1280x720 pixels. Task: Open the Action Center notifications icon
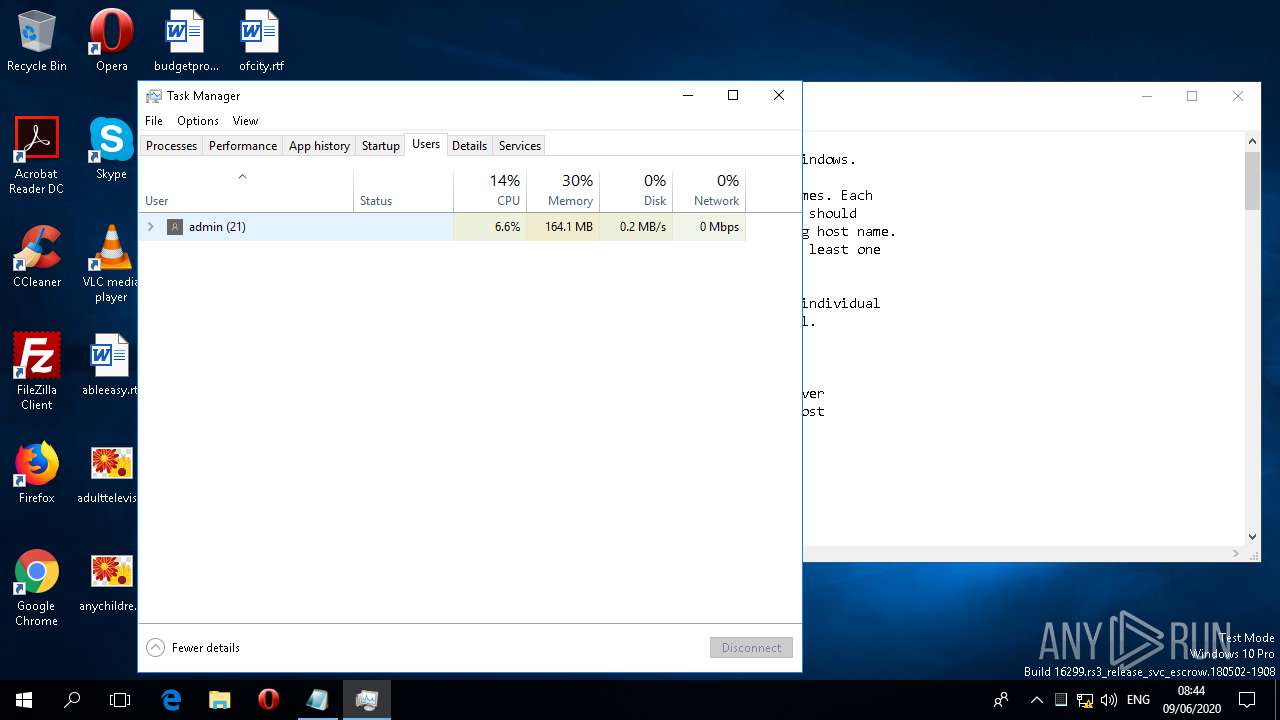pos(1247,700)
